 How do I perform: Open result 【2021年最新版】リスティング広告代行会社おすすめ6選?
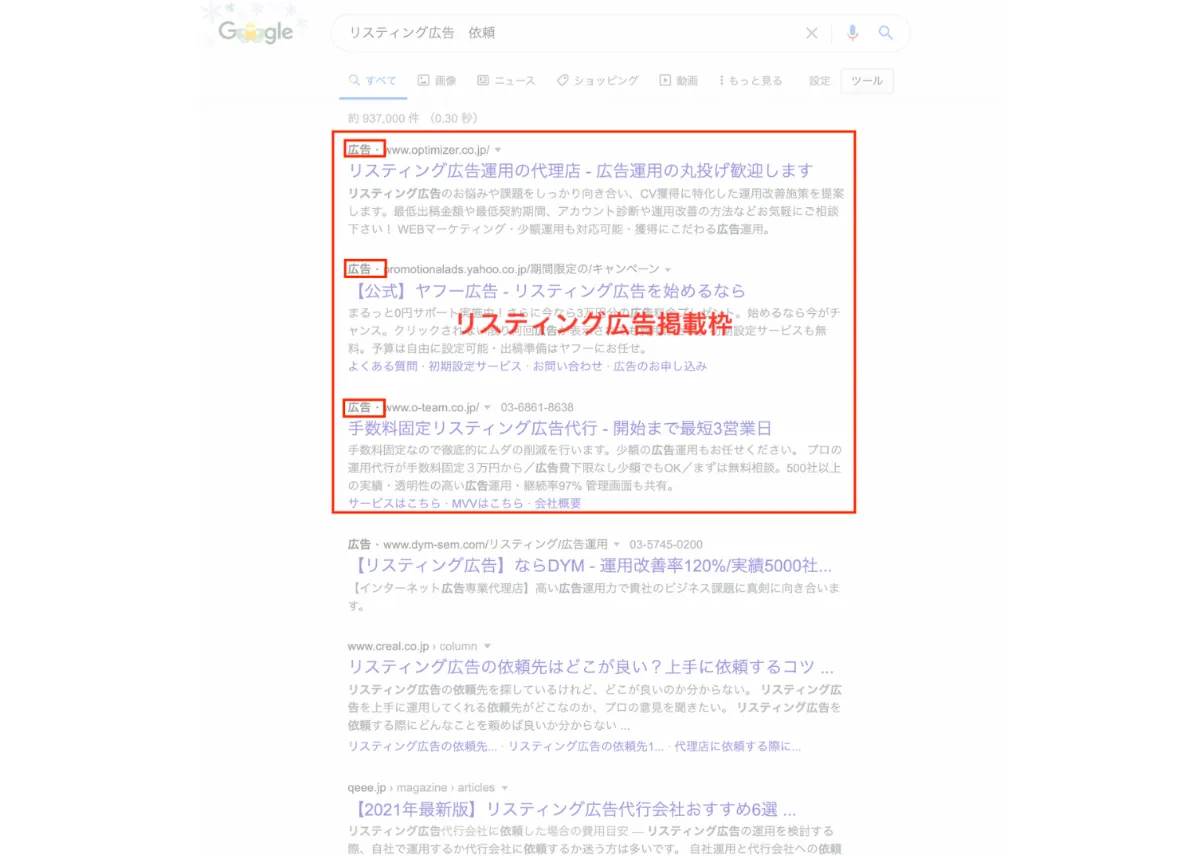click(x=572, y=809)
